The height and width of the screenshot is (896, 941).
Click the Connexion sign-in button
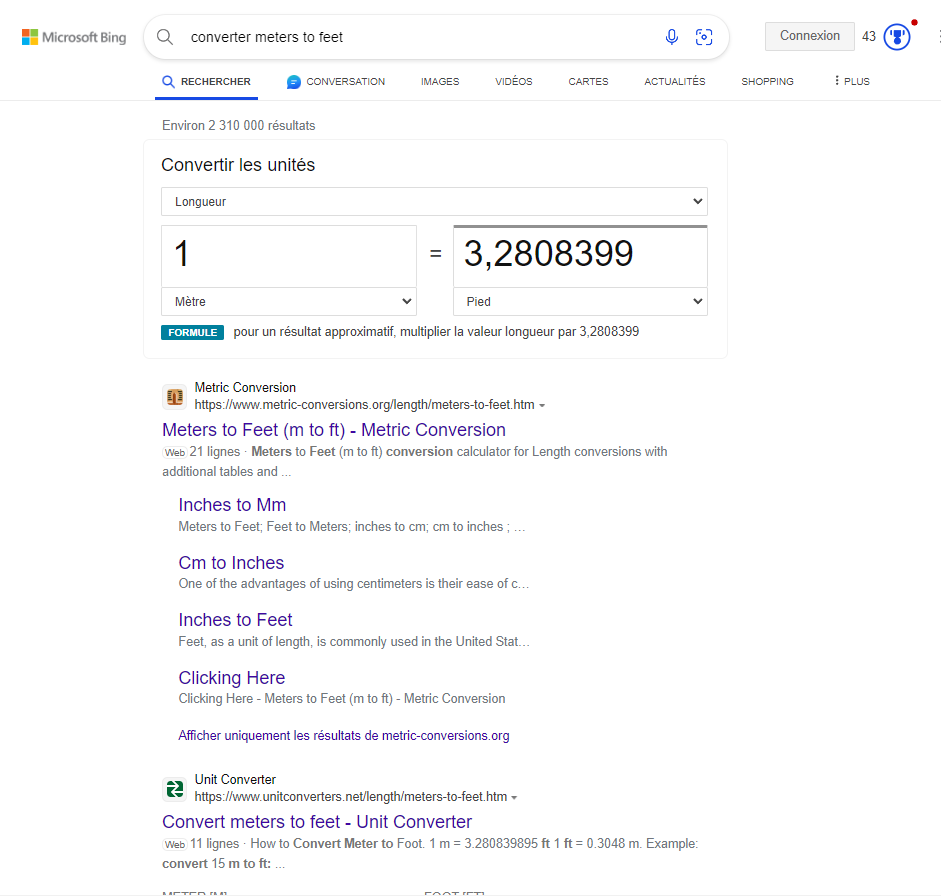click(x=810, y=36)
